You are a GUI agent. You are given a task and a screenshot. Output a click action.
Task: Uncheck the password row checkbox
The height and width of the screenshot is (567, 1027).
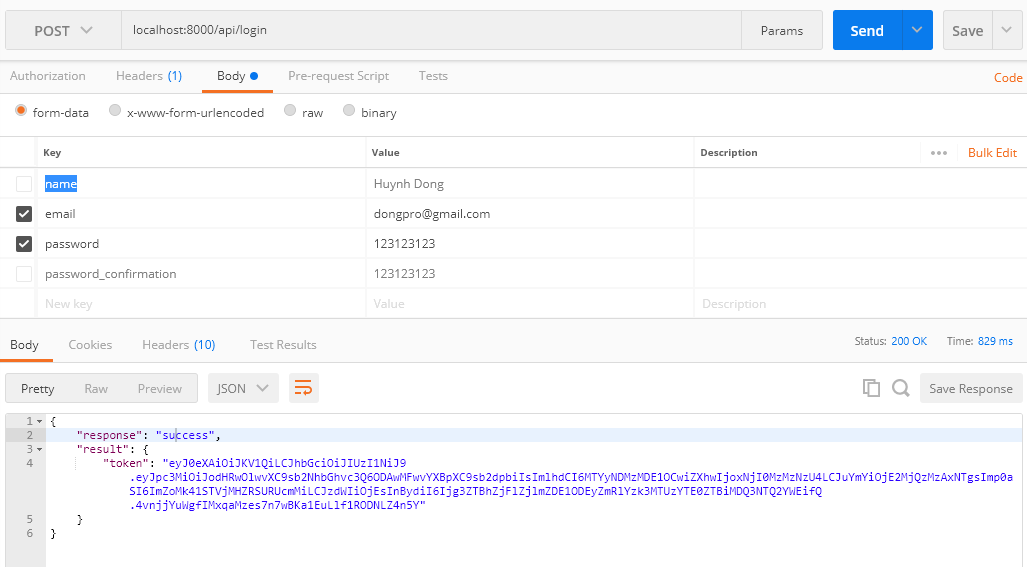(24, 244)
